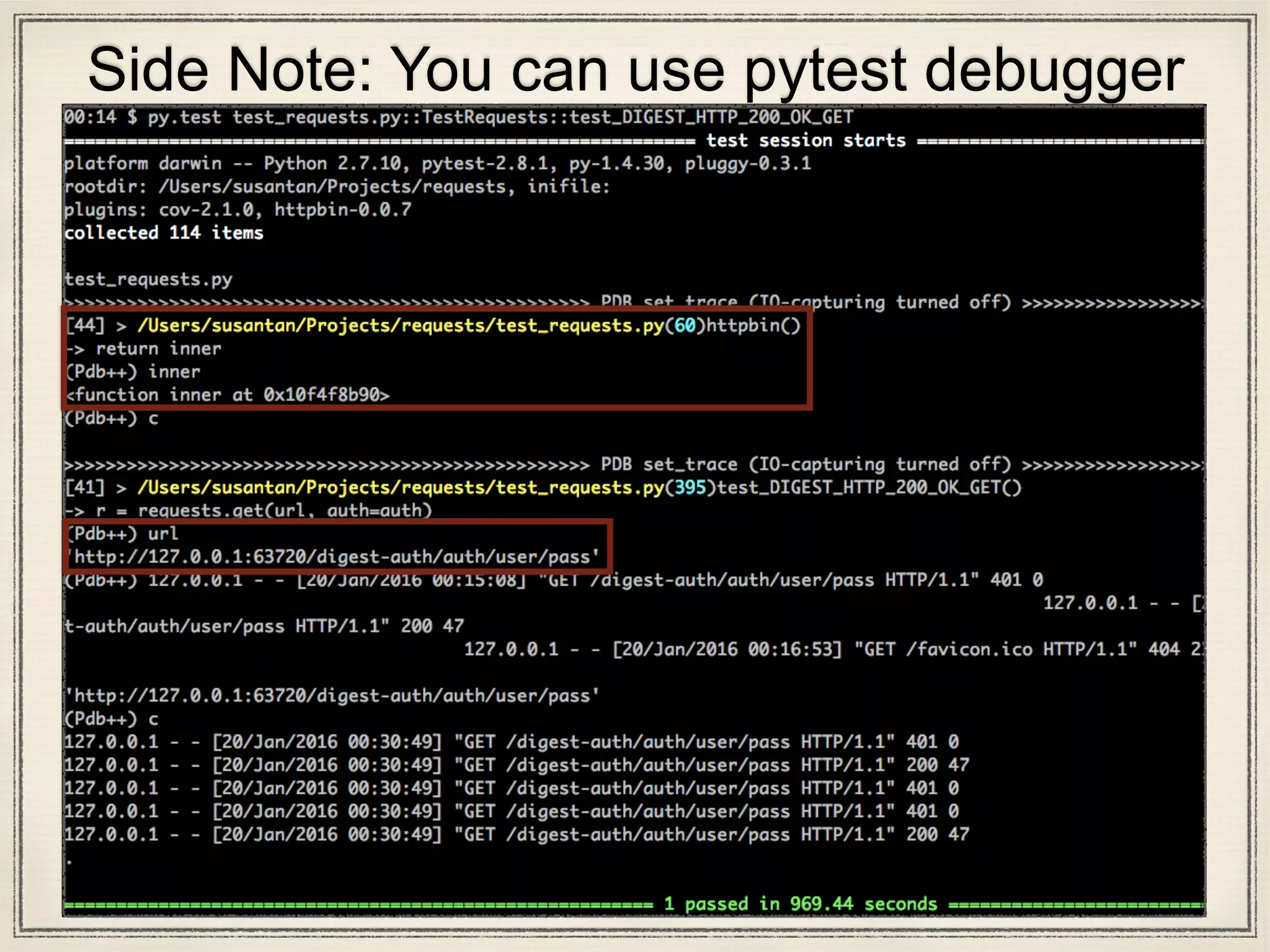Screen dimensions: 1270x952
Task: Click the 'test session starts' header
Action: [x=806, y=141]
